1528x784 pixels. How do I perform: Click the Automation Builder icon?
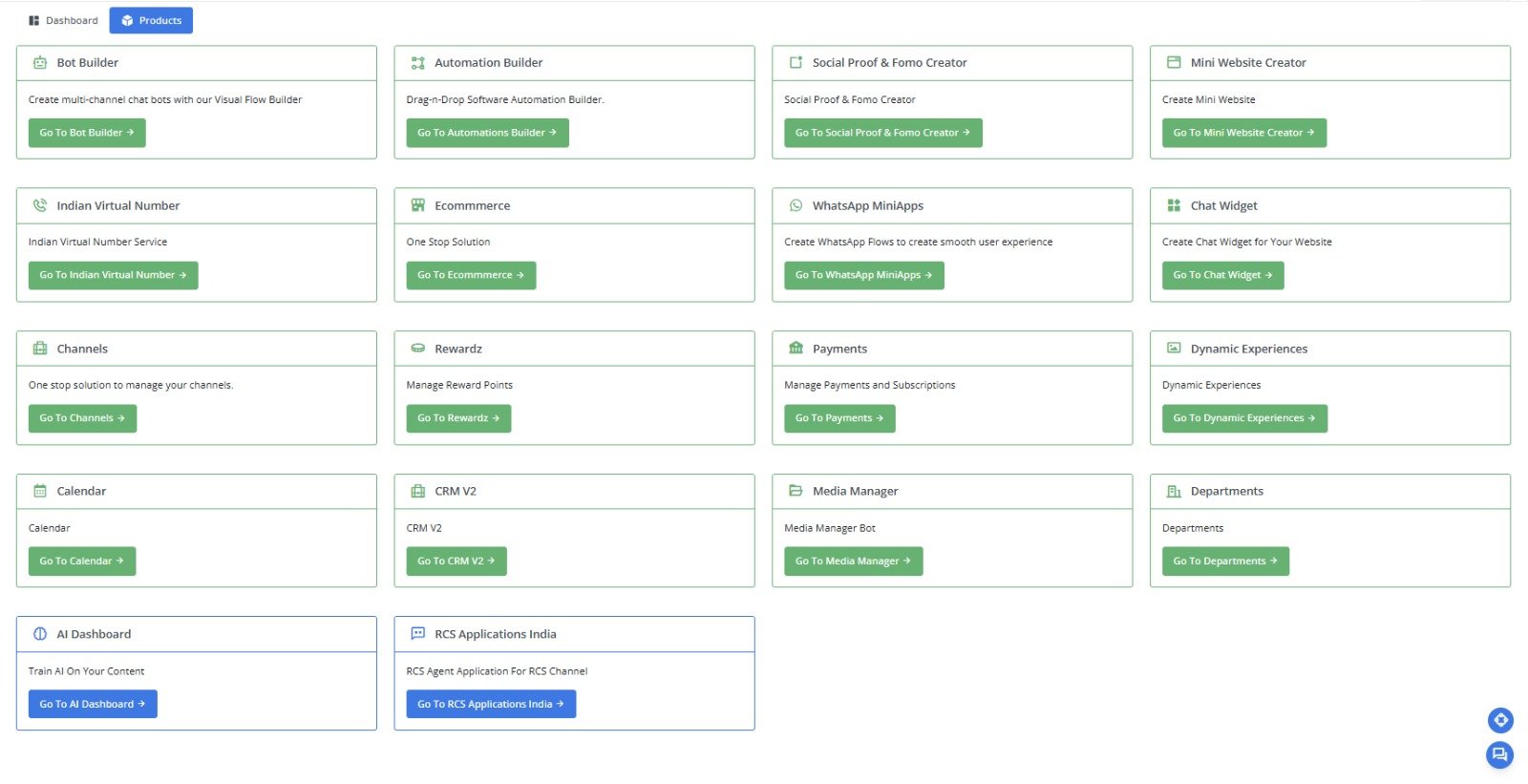[x=417, y=62]
